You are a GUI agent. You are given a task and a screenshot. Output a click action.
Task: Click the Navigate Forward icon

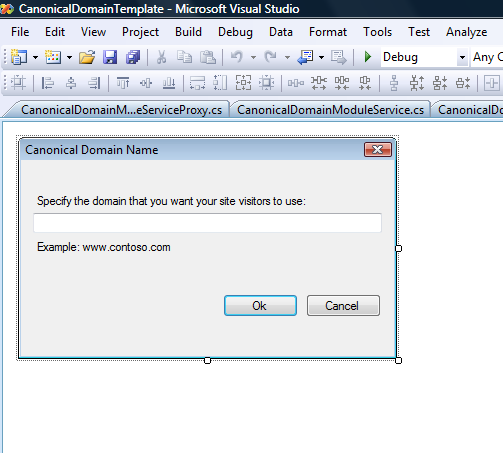tap(339, 57)
